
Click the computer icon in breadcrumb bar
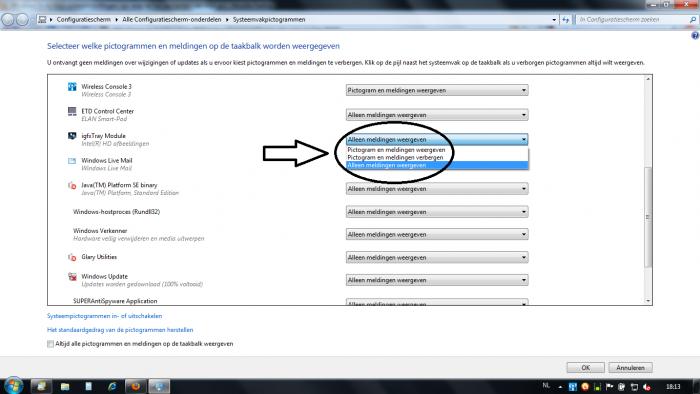(42, 20)
